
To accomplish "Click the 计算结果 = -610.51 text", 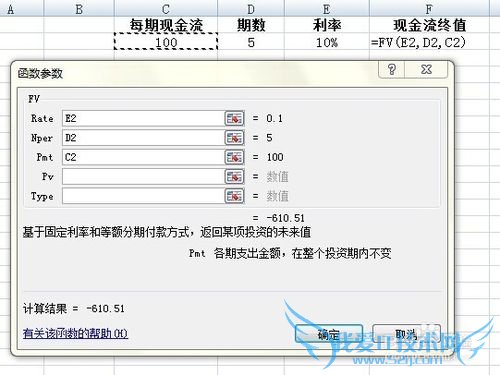I will (74, 309).
